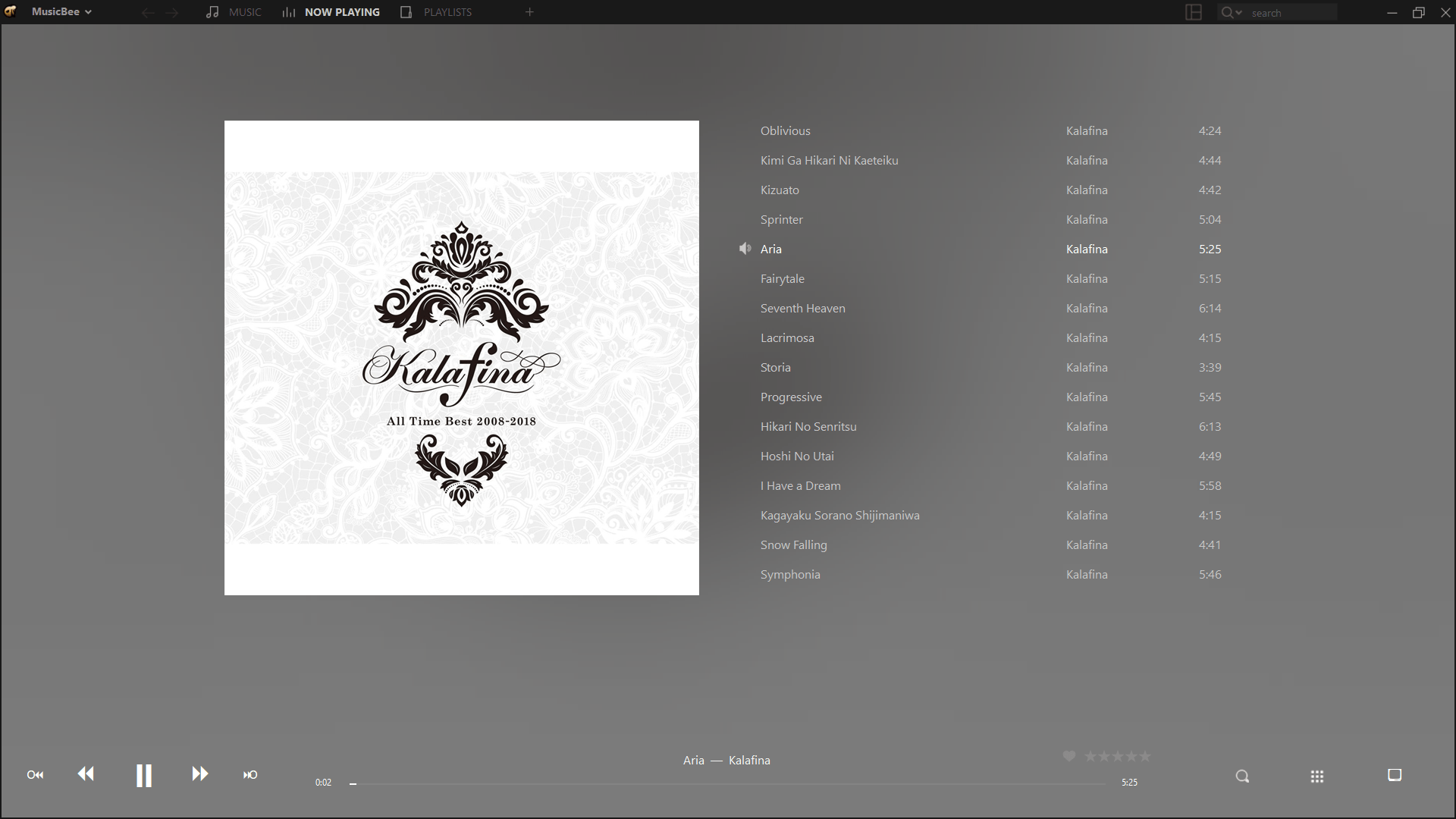
Task: Rate the track five stars
Action: point(1145,756)
